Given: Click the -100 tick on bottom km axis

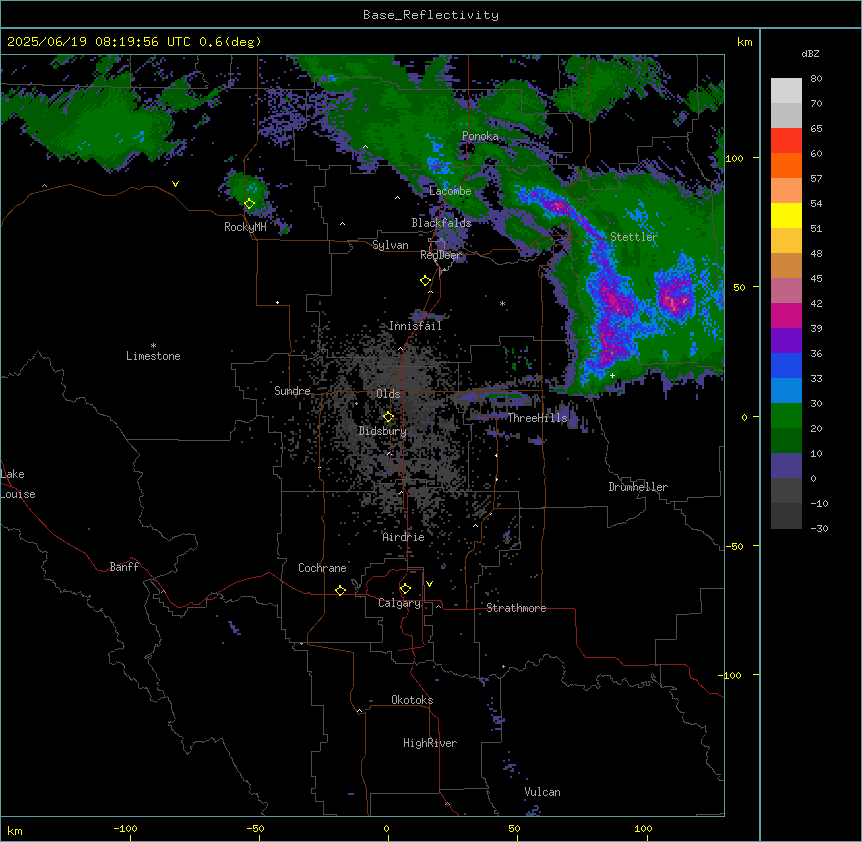Looking at the screenshot, I should coord(125,828).
